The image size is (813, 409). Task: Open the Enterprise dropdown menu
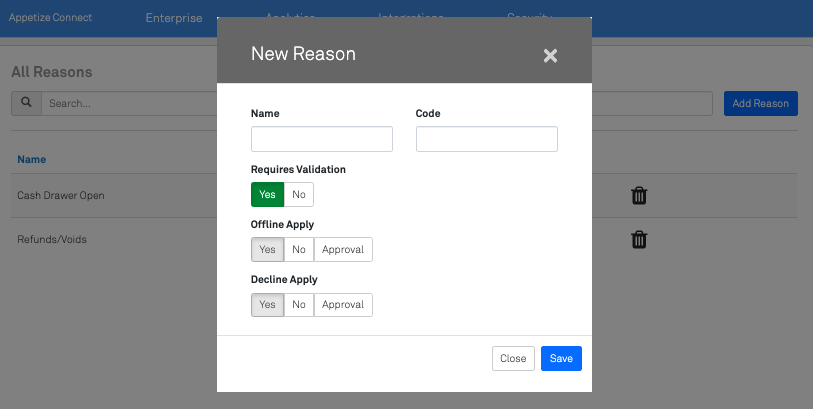pyautogui.click(x=180, y=18)
